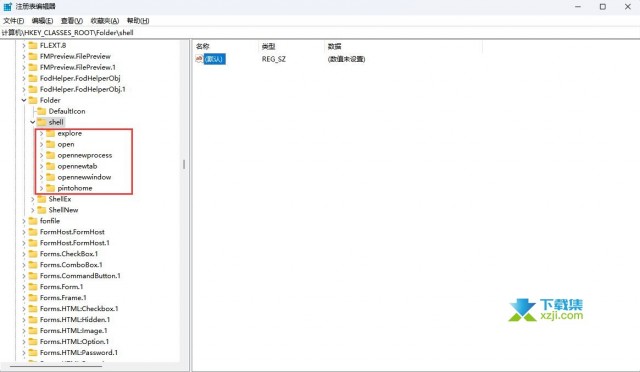The width and height of the screenshot is (640, 372).
Task: Select the FormHost.FormHost.1 key
Action: [x=75, y=243]
